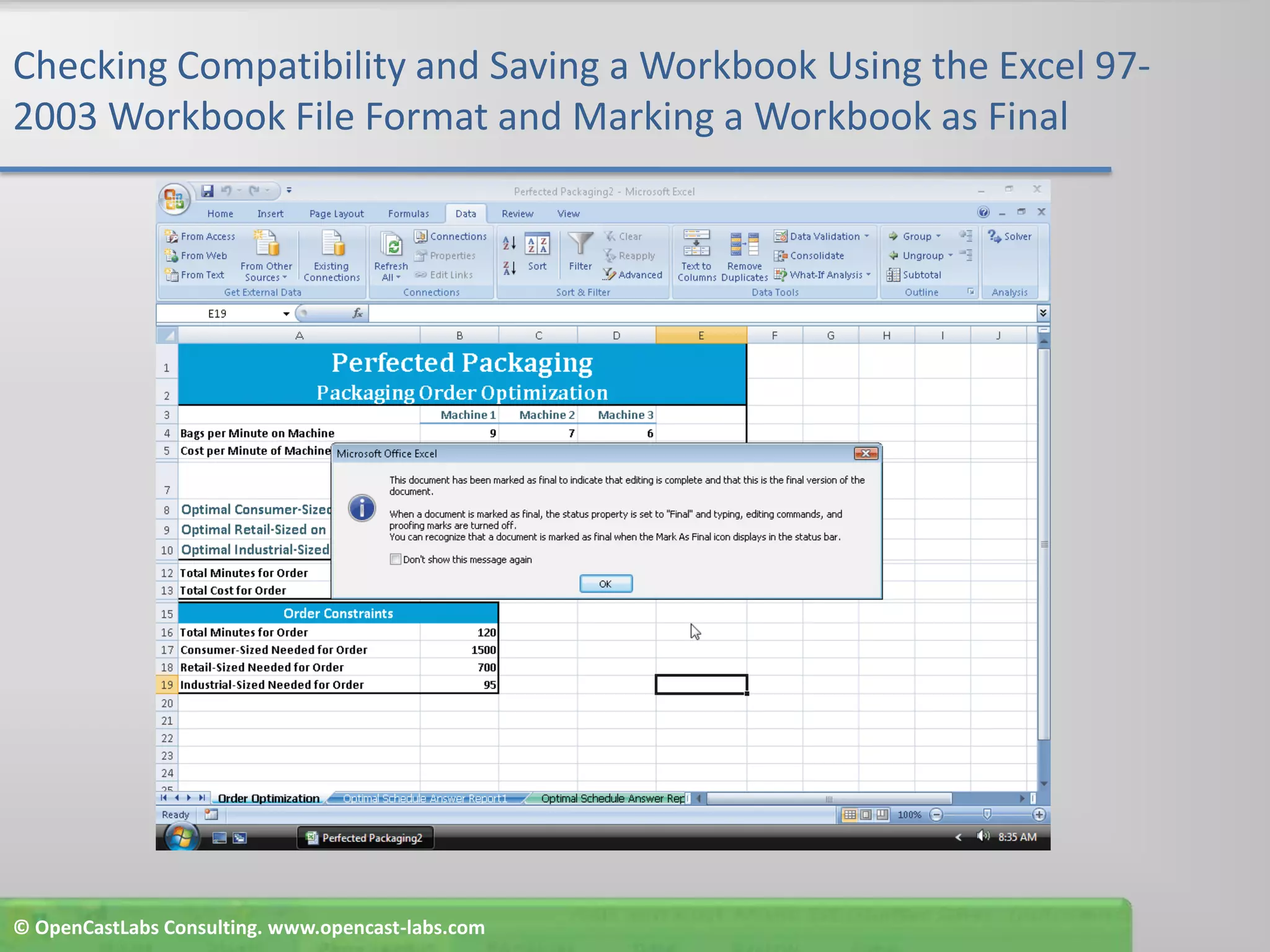This screenshot has height=952, width=1270.
Task: Switch to Normal view icon
Action: coord(850,814)
